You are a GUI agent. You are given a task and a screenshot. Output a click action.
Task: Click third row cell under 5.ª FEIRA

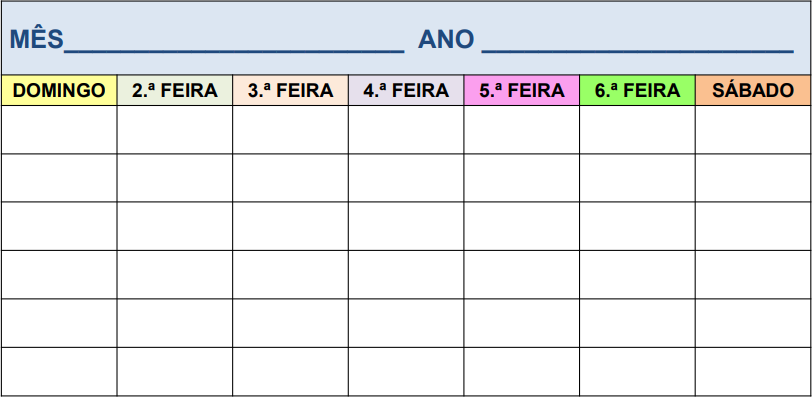pos(521,226)
